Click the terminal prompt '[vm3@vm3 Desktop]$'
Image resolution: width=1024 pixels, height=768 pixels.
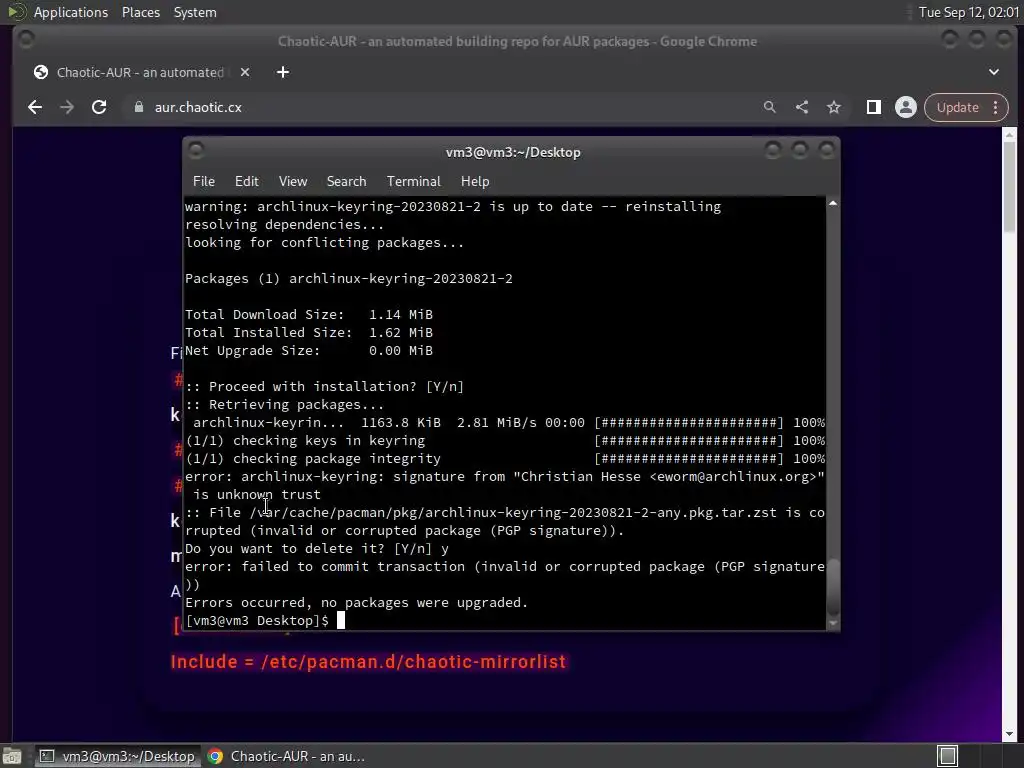257,620
